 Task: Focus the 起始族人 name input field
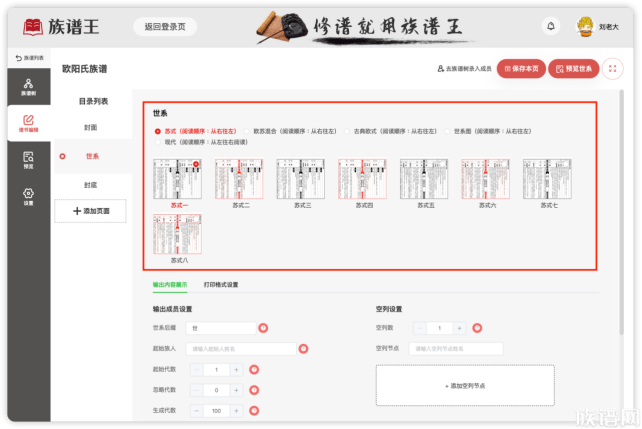click(x=241, y=349)
